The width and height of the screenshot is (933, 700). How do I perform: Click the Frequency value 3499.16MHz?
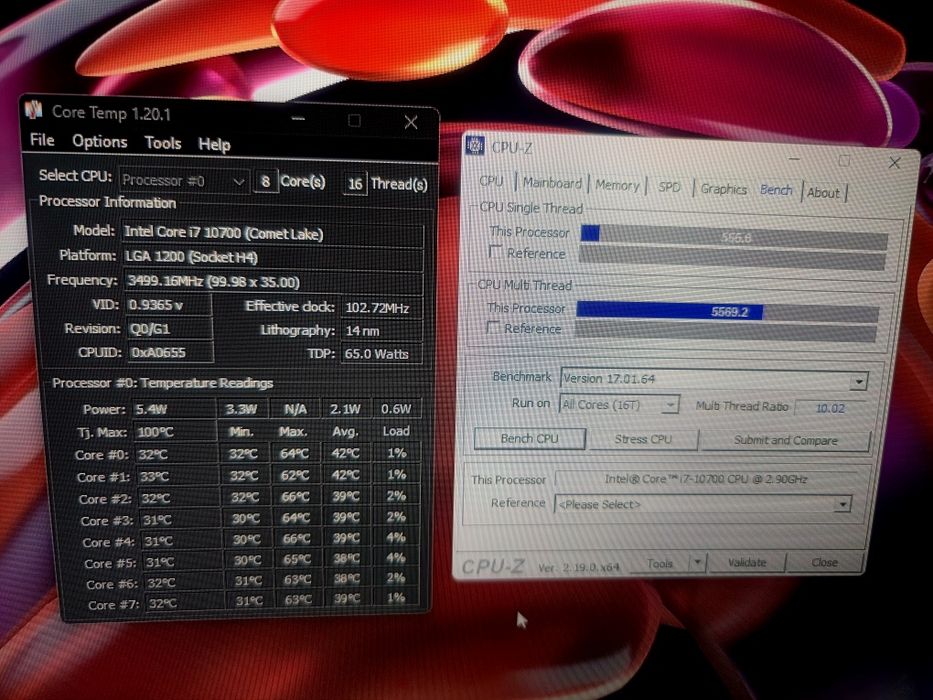tap(273, 282)
